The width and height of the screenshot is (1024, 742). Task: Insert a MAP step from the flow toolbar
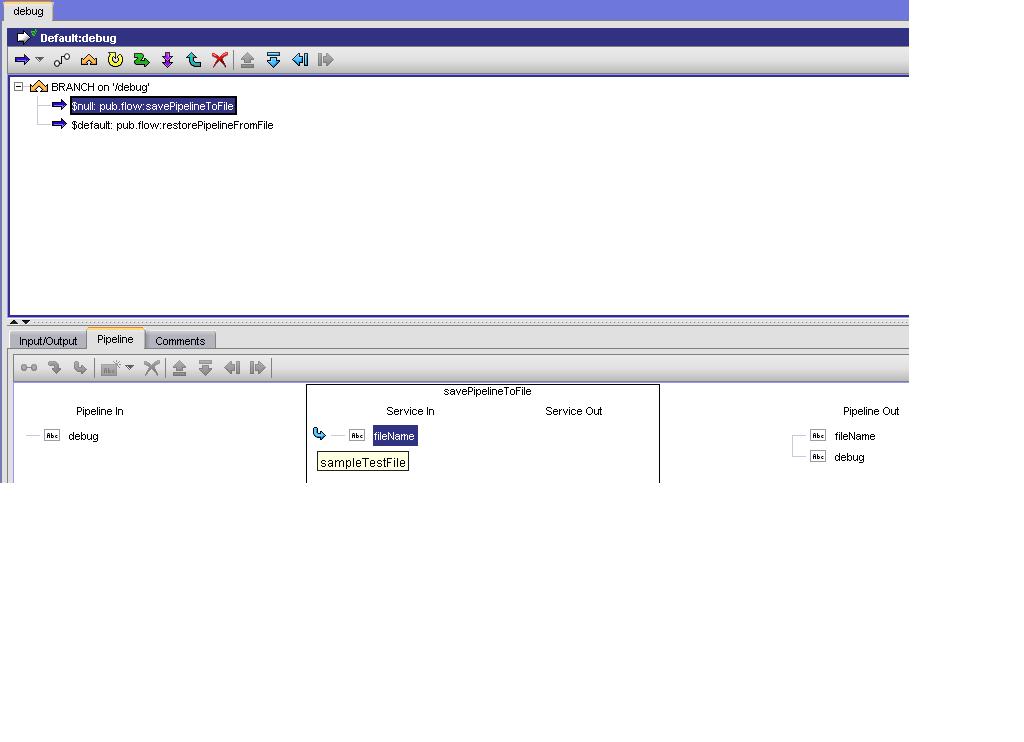[62, 60]
